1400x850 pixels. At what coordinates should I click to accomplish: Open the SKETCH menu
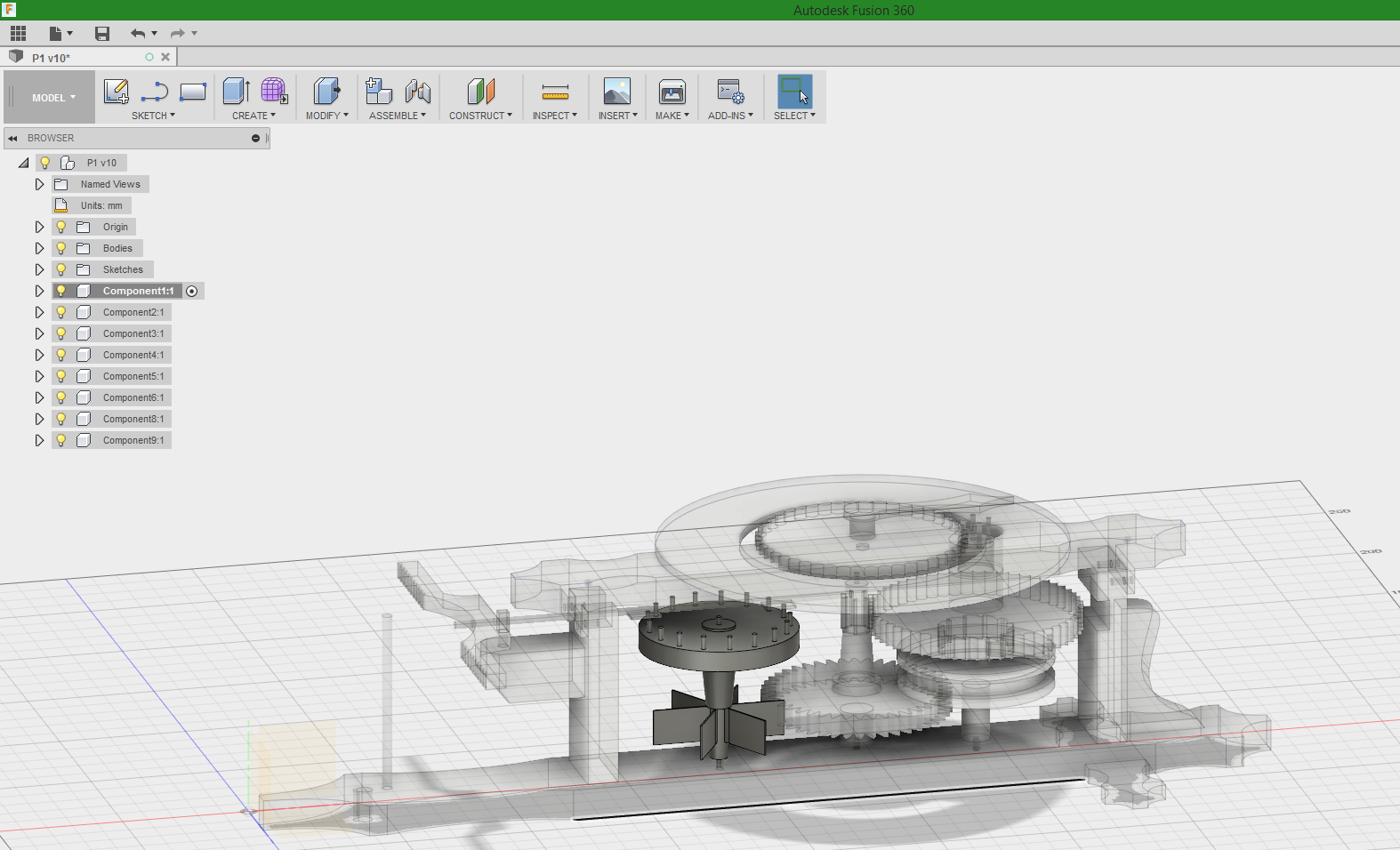point(153,116)
